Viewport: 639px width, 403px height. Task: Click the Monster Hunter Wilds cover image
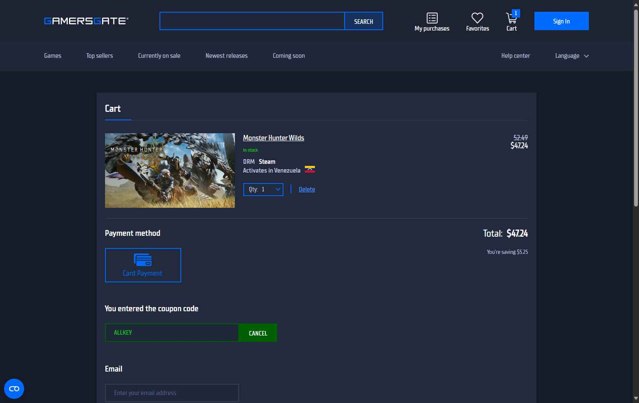(170, 170)
